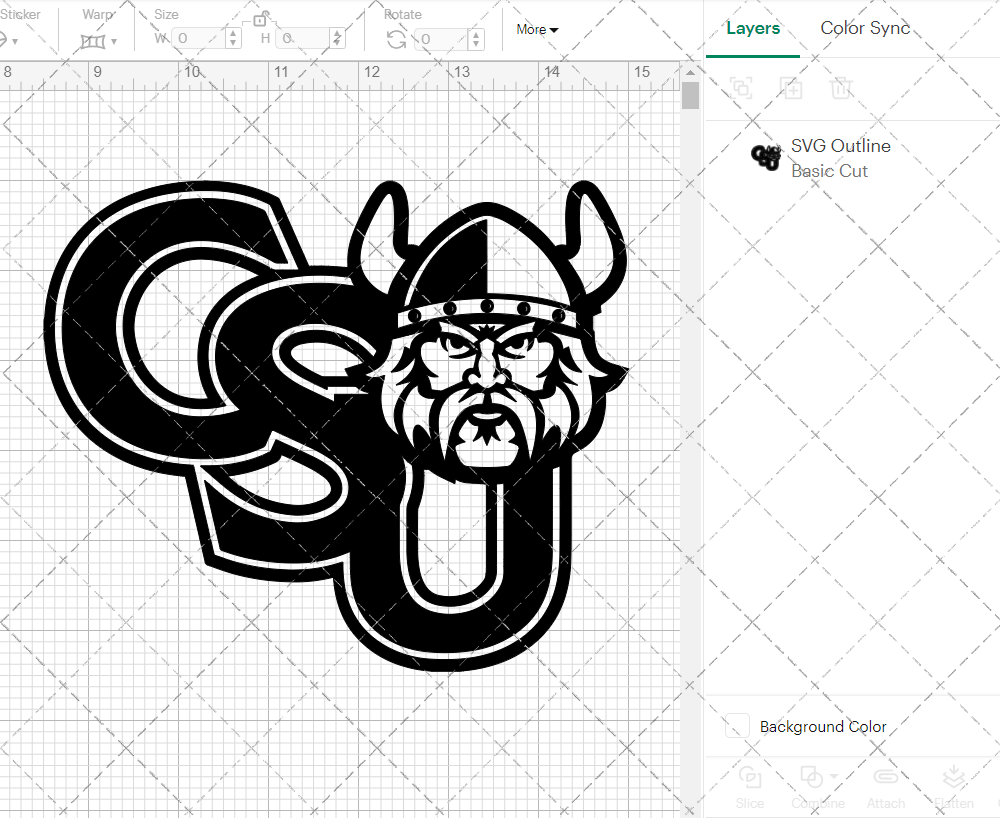Select the SVG Outline layer
This screenshot has width=1000, height=818.
(840, 145)
